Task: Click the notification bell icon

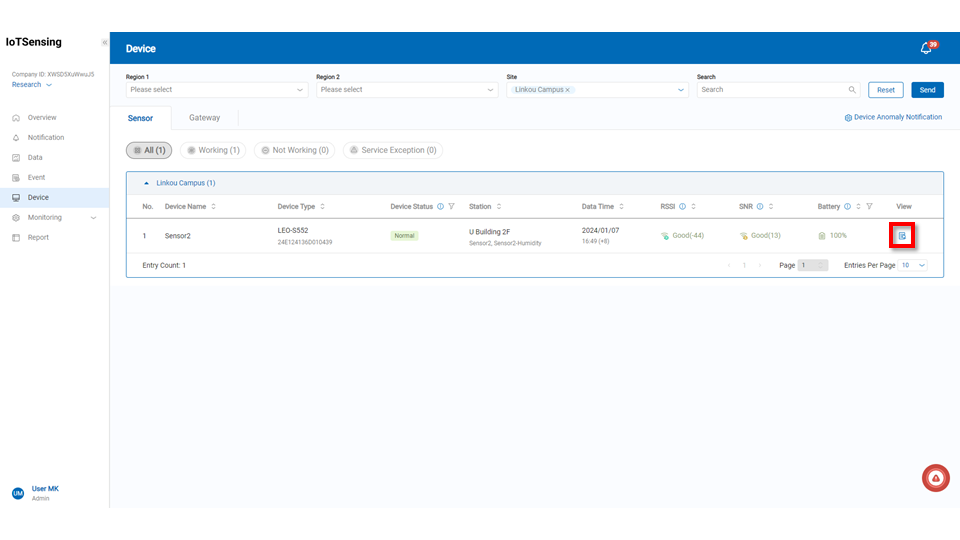Action: point(926,48)
